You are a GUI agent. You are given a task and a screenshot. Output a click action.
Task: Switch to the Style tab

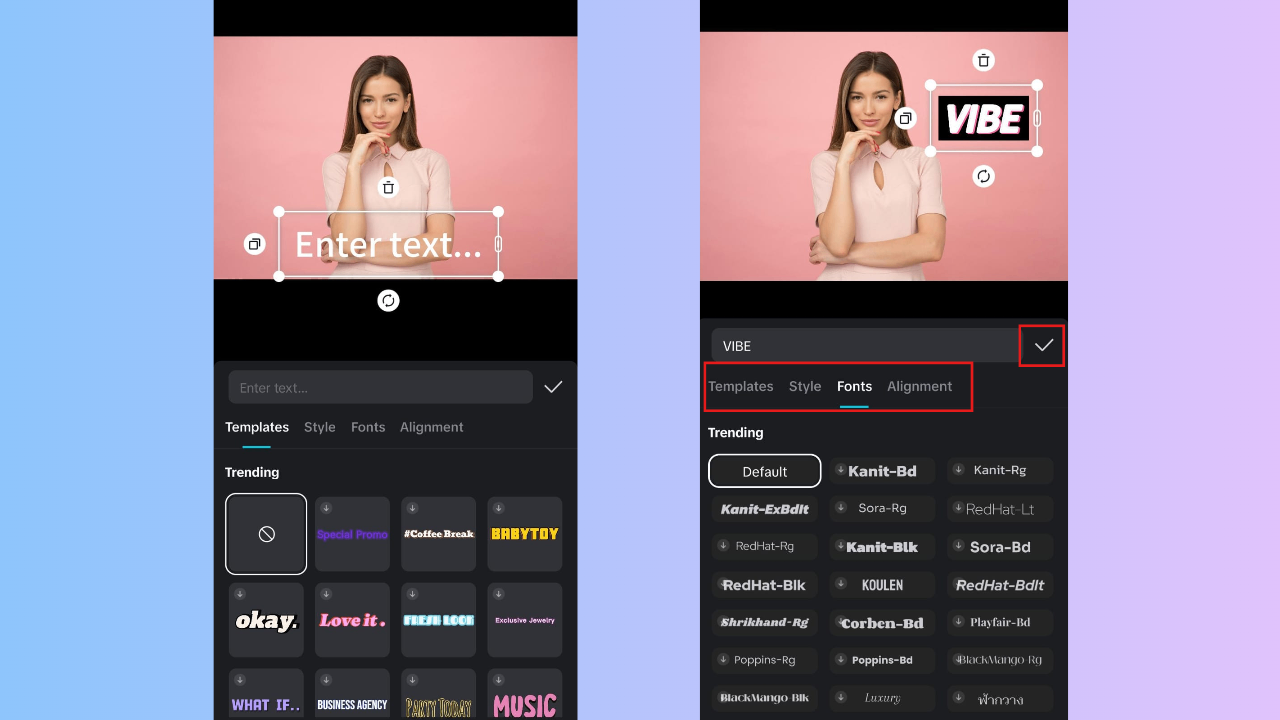805,386
